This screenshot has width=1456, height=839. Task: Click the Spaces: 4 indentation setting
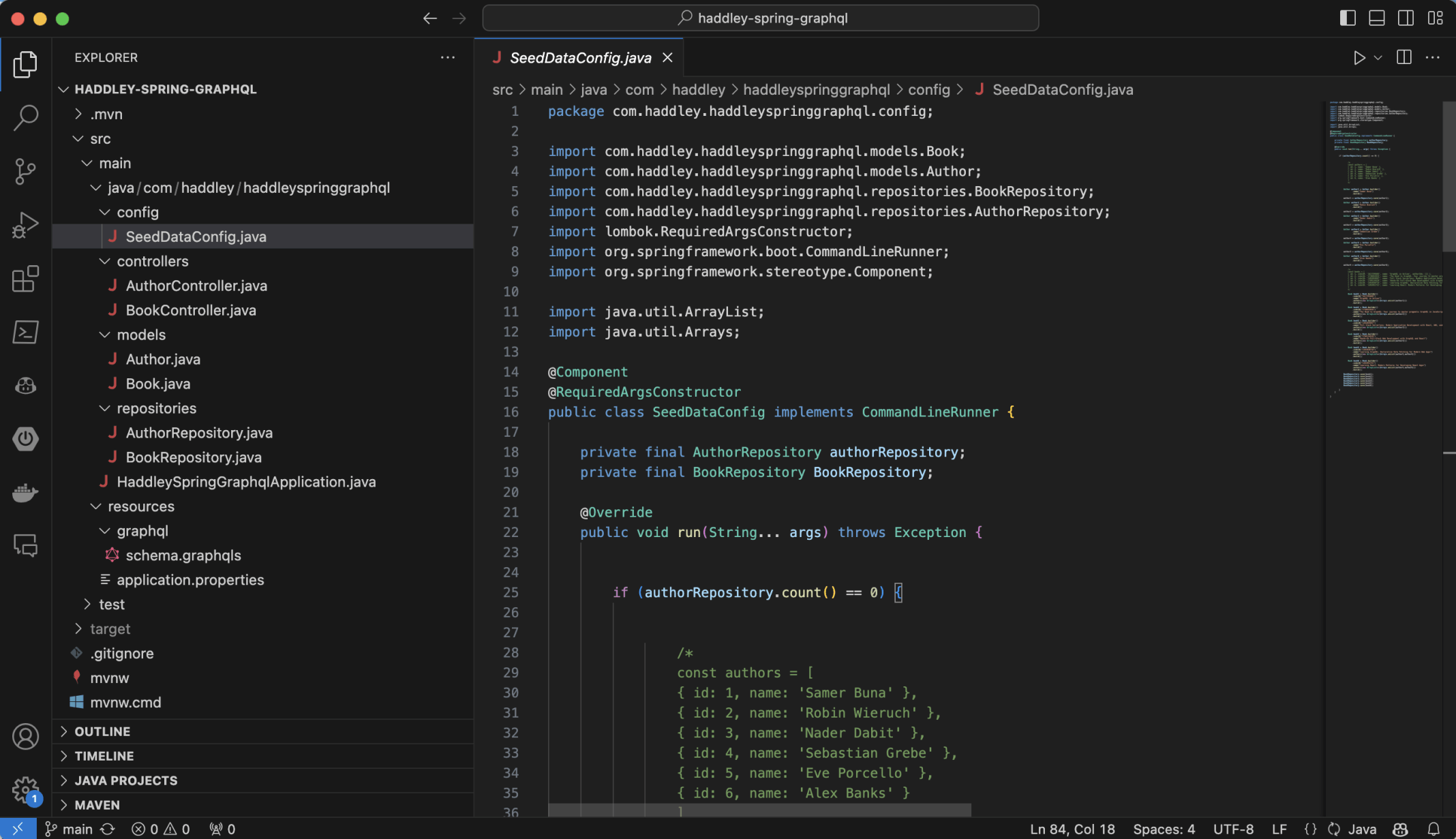[1164, 829]
